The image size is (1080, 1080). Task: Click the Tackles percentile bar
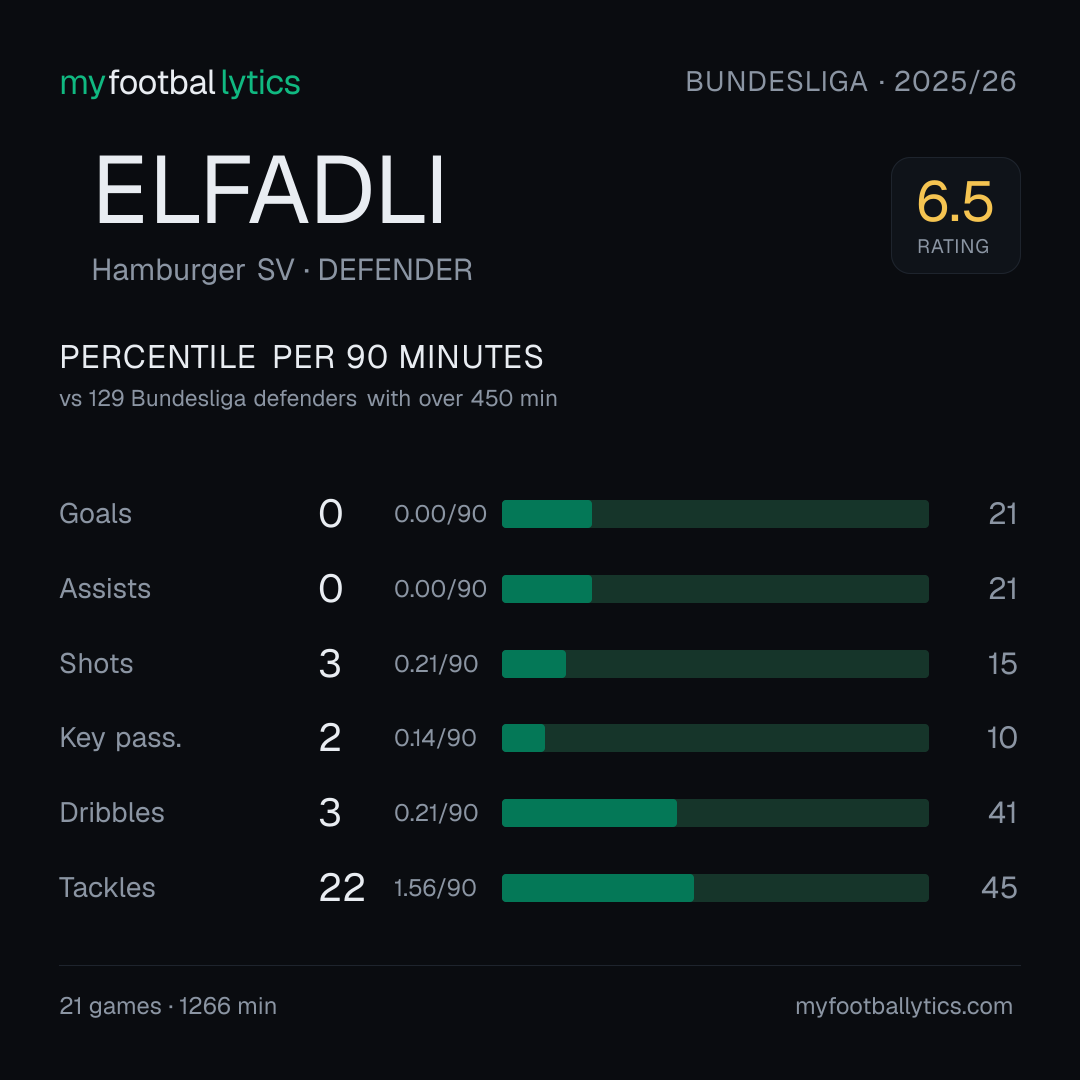click(x=715, y=888)
